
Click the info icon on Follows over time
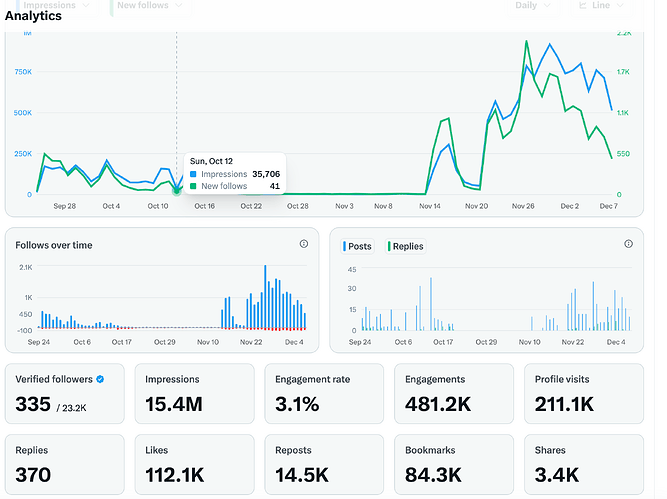304,244
